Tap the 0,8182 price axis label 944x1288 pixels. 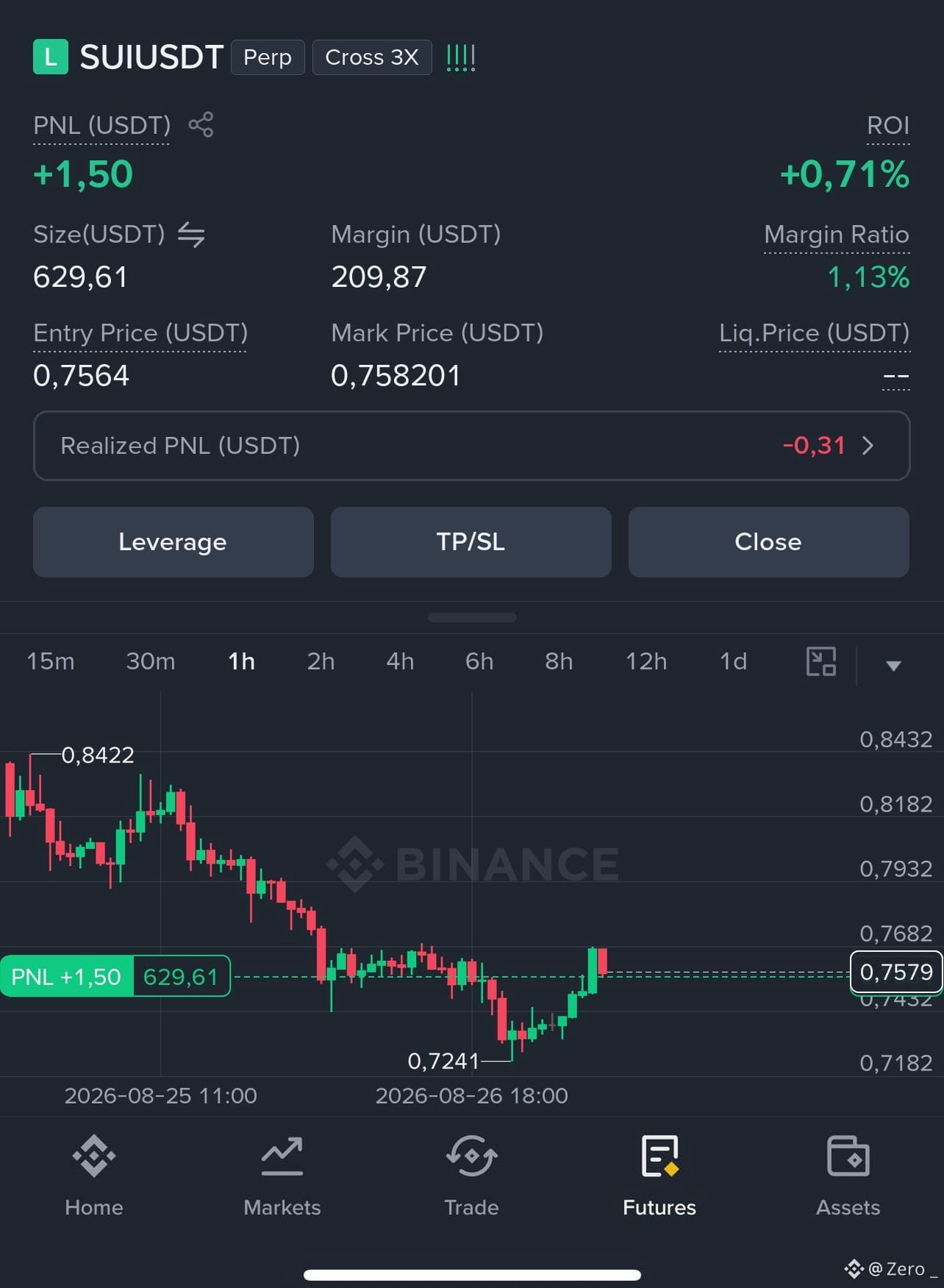coord(896,804)
